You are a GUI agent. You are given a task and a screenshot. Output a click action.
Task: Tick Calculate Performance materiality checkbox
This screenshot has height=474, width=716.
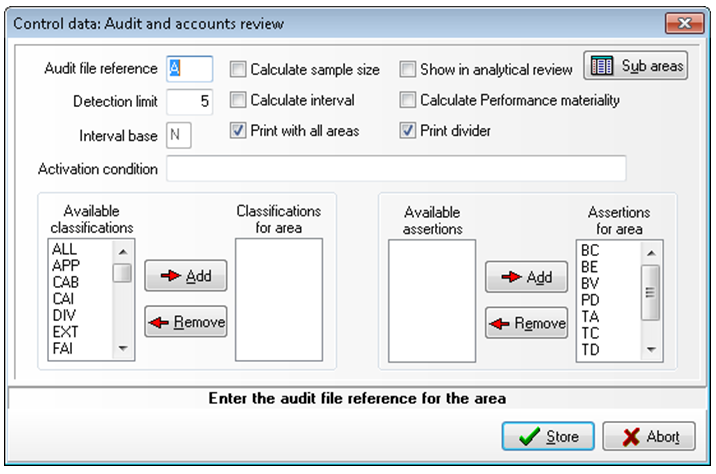click(408, 100)
